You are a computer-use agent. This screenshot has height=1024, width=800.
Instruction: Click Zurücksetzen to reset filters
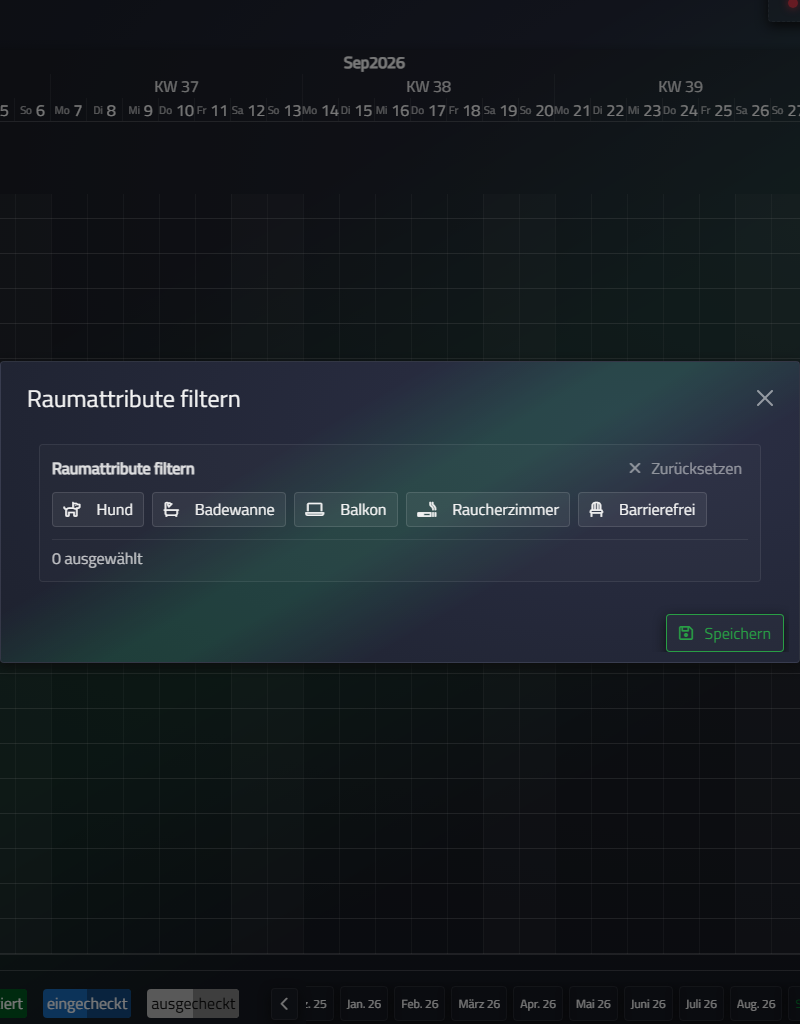click(685, 468)
